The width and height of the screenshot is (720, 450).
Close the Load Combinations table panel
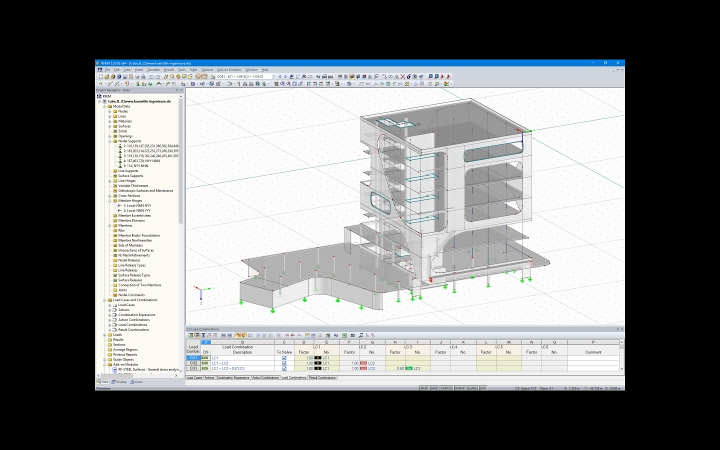coord(622,329)
